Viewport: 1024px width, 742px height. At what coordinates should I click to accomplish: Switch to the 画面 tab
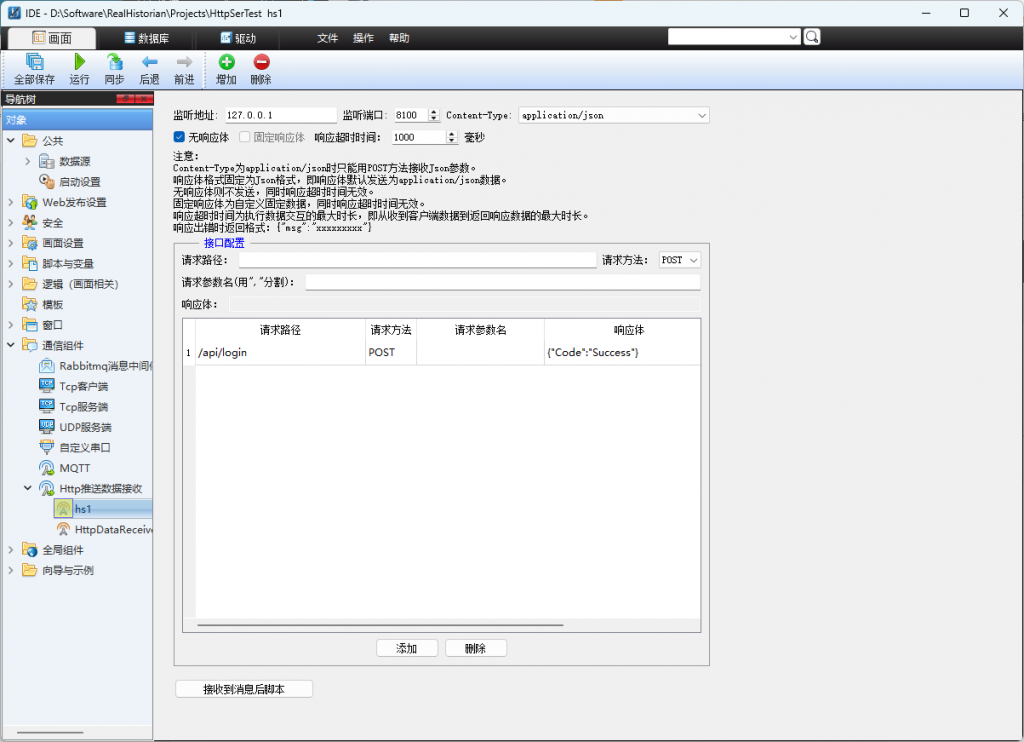(x=52, y=39)
